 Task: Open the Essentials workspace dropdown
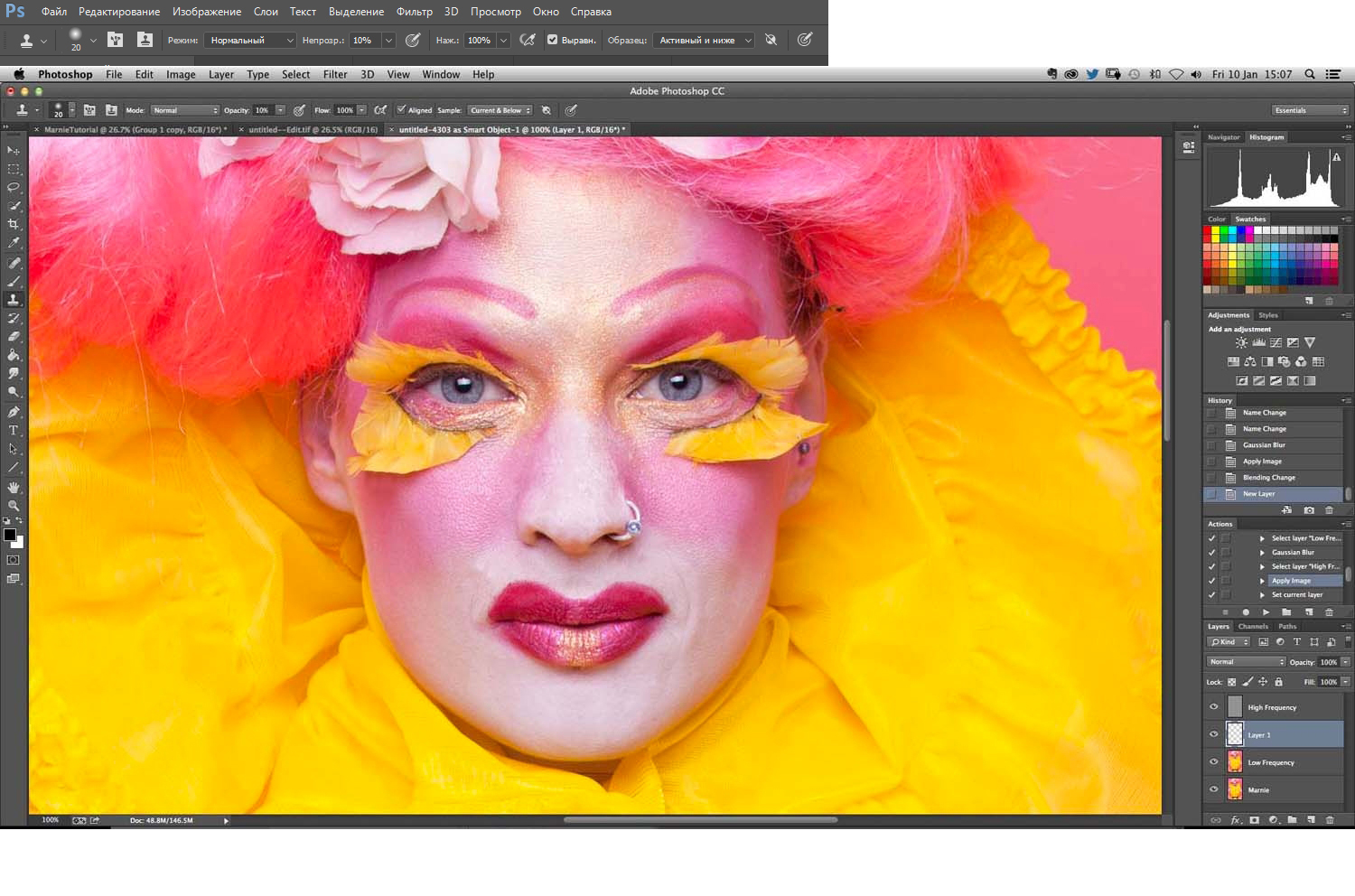click(x=1310, y=110)
